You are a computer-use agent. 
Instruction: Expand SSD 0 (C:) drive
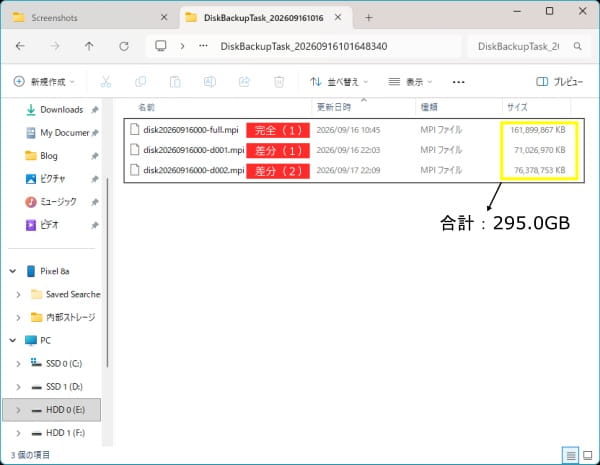coord(18,364)
